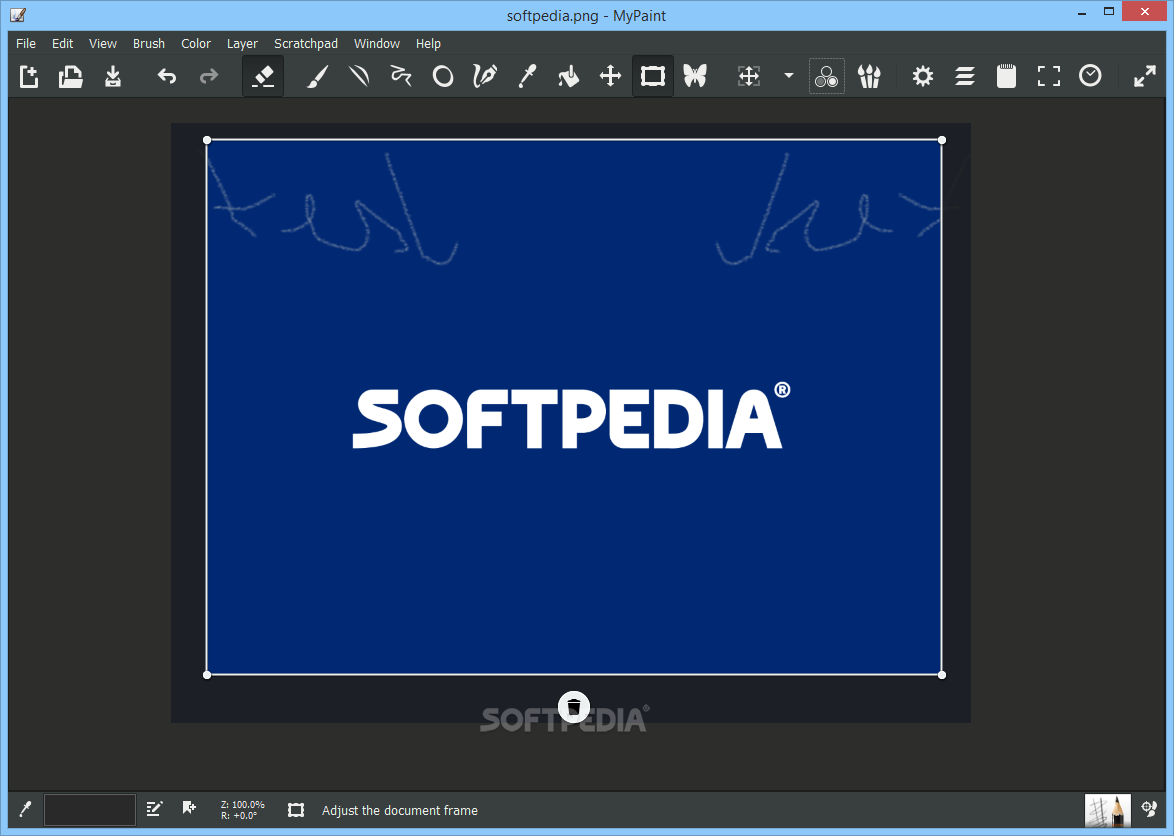
Task: Click the frame mode icon in status bar
Action: (x=296, y=810)
